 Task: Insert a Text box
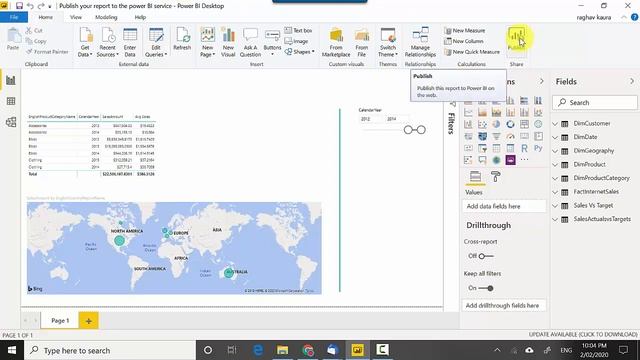coord(298,31)
